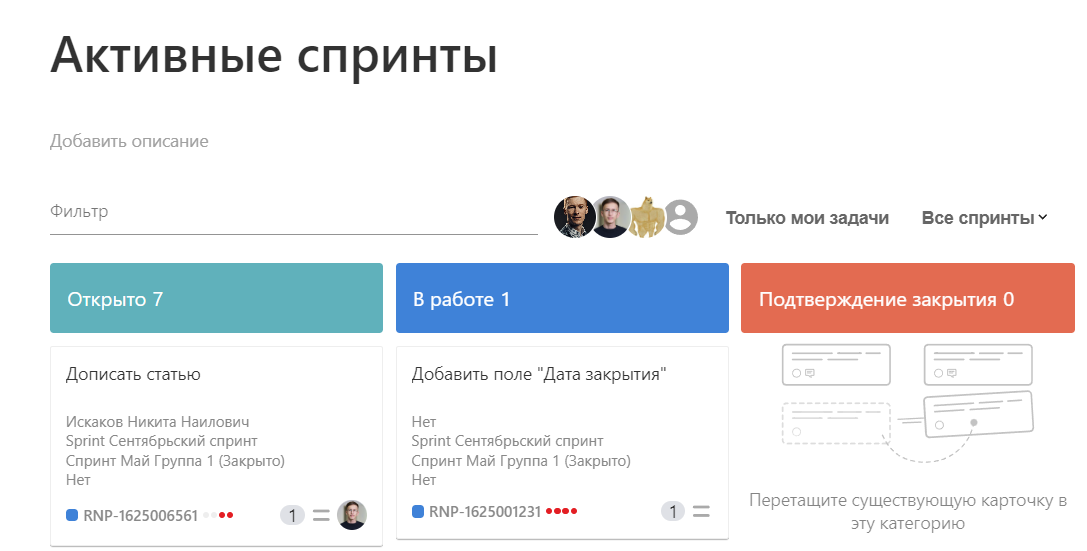This screenshot has height=551, width=1087.
Task: Click blue task type square beside RNP-1625006561
Action: [72, 515]
